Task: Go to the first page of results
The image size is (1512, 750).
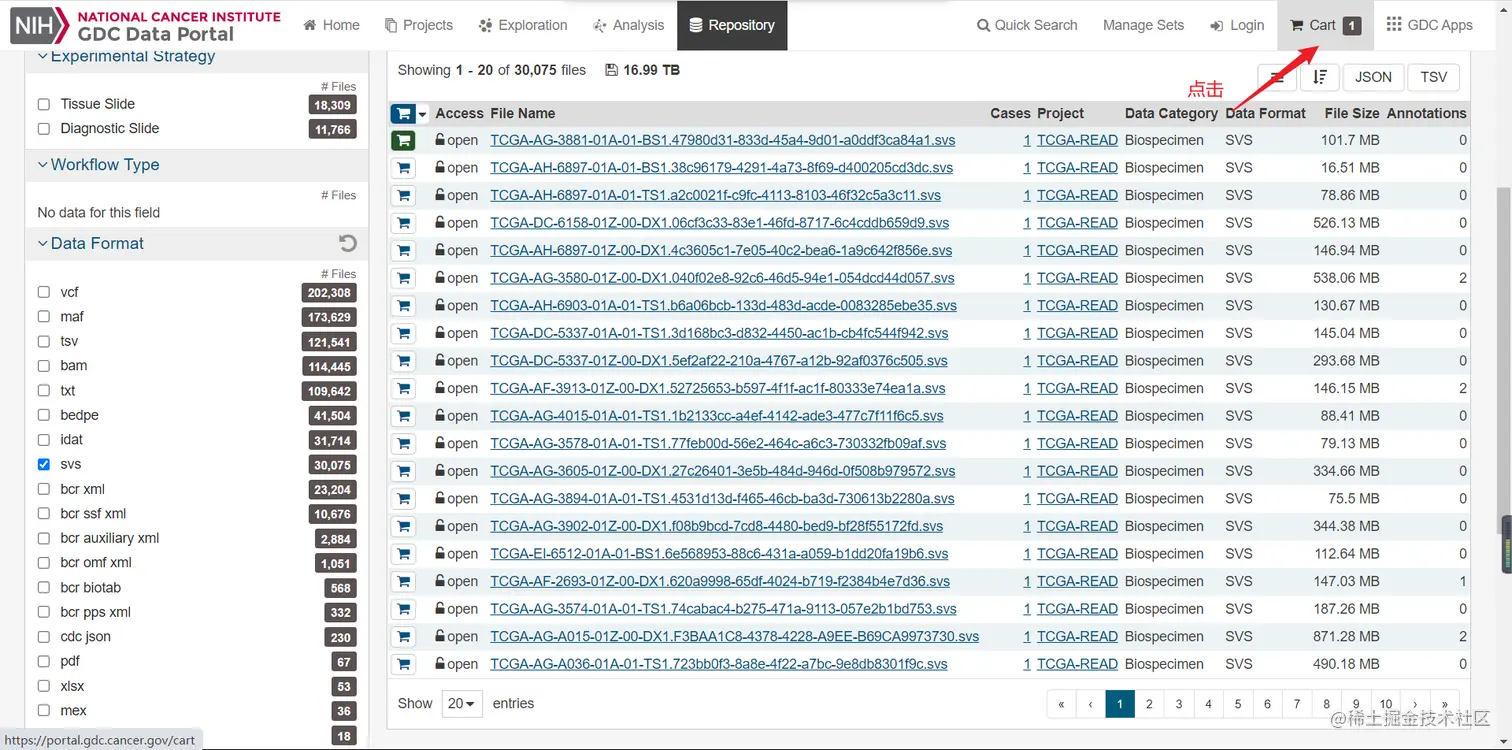Action: [1061, 704]
